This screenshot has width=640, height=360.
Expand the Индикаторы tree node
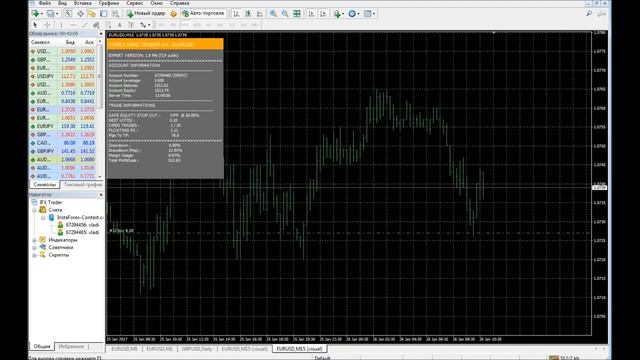point(35,240)
